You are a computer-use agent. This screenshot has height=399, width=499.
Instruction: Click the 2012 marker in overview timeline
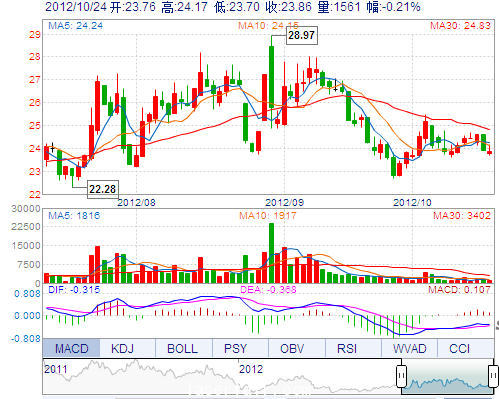[251, 369]
